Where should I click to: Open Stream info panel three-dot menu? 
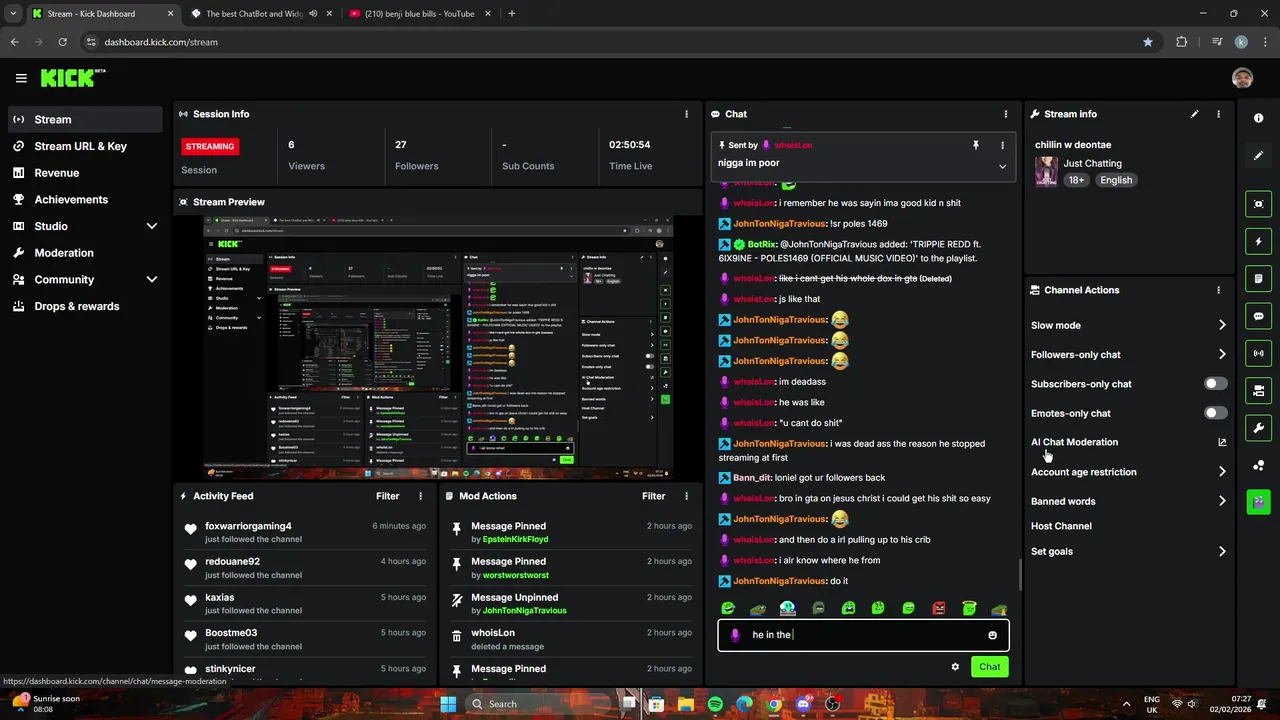[1218, 114]
